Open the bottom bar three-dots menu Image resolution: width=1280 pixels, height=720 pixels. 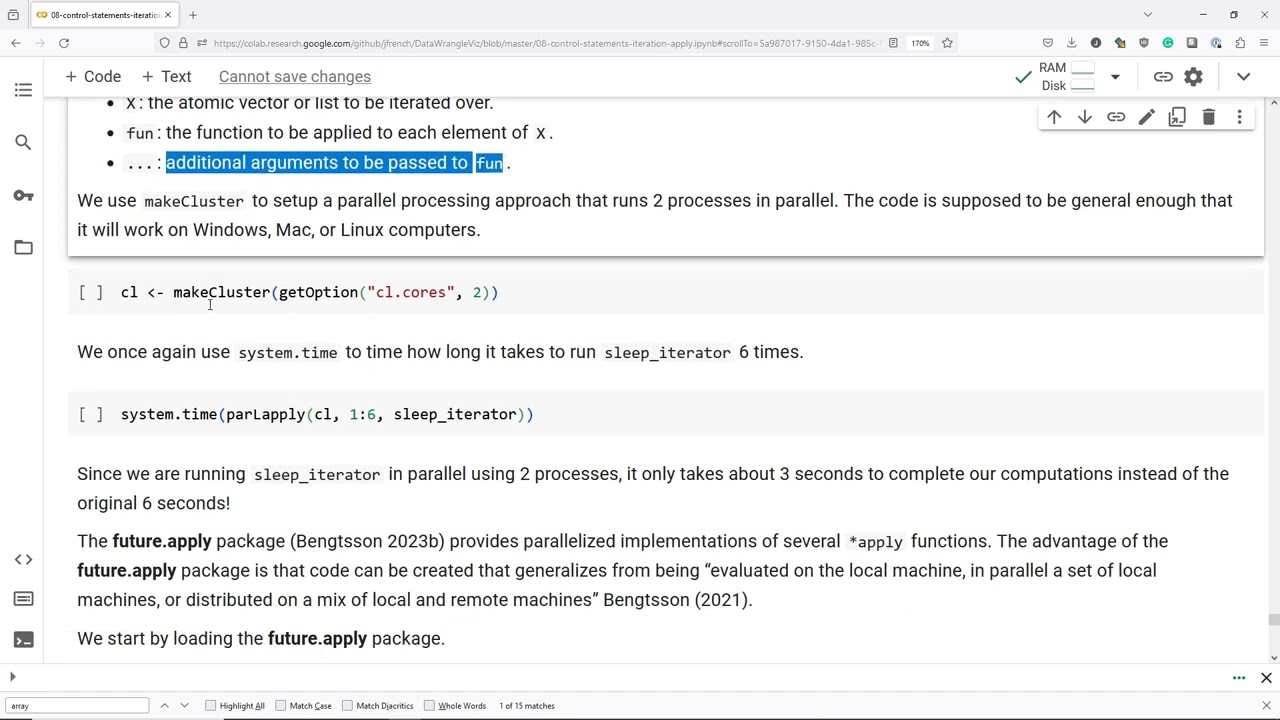click(1239, 678)
